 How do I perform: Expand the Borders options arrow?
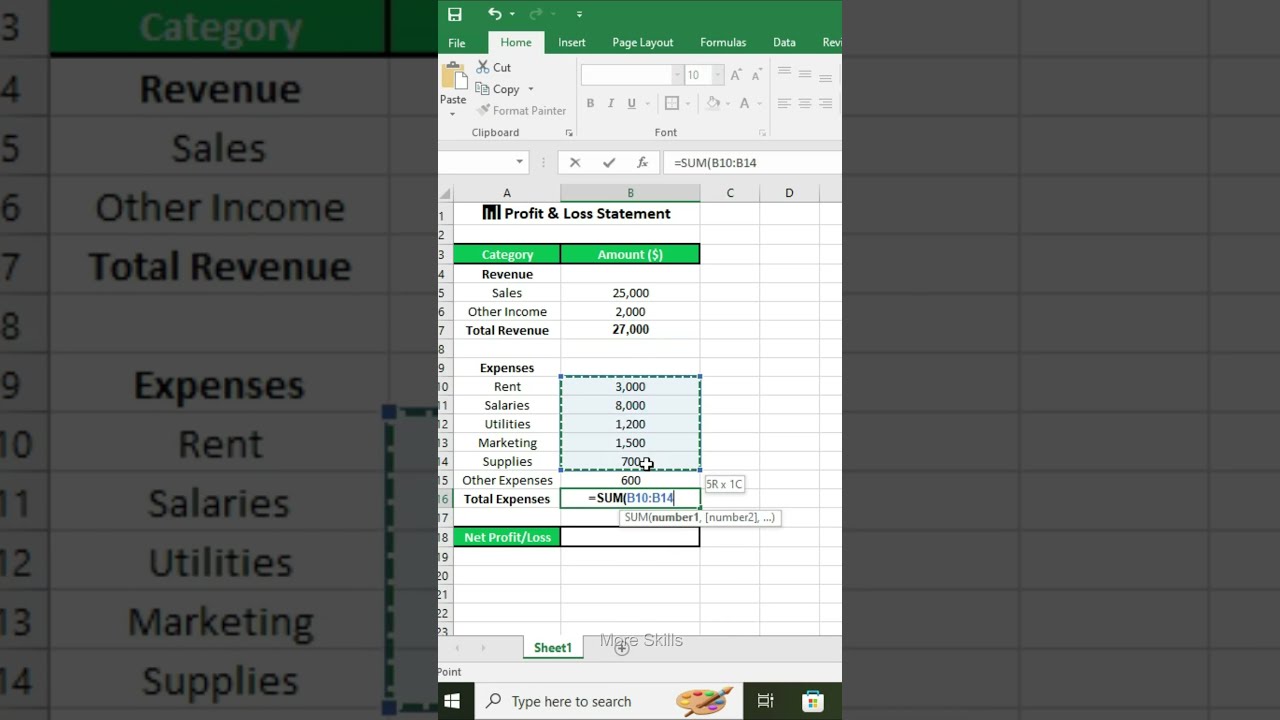(688, 103)
